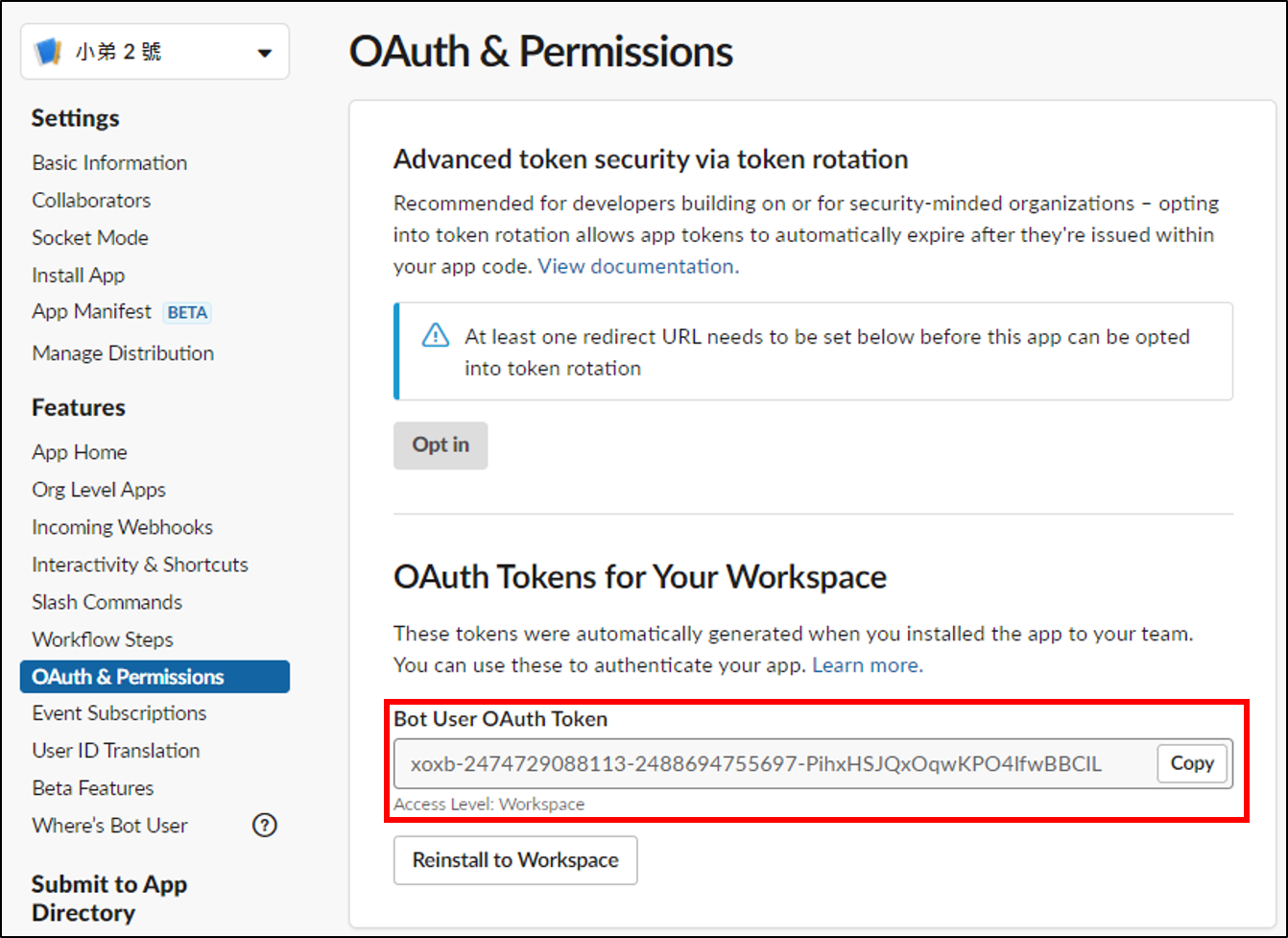Viewport: 1288px width, 938px height.
Task: Click Opt in for token rotation
Action: 441,445
